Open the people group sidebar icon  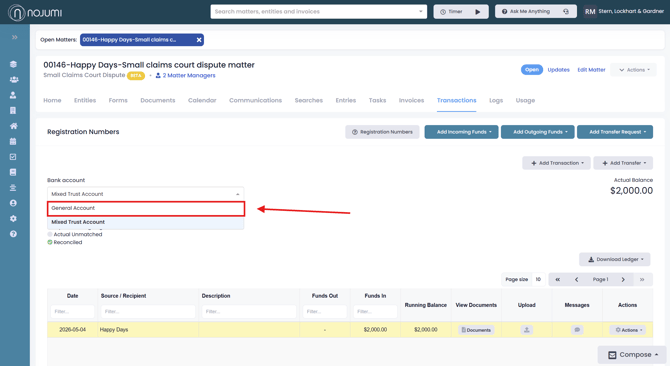pyautogui.click(x=14, y=79)
